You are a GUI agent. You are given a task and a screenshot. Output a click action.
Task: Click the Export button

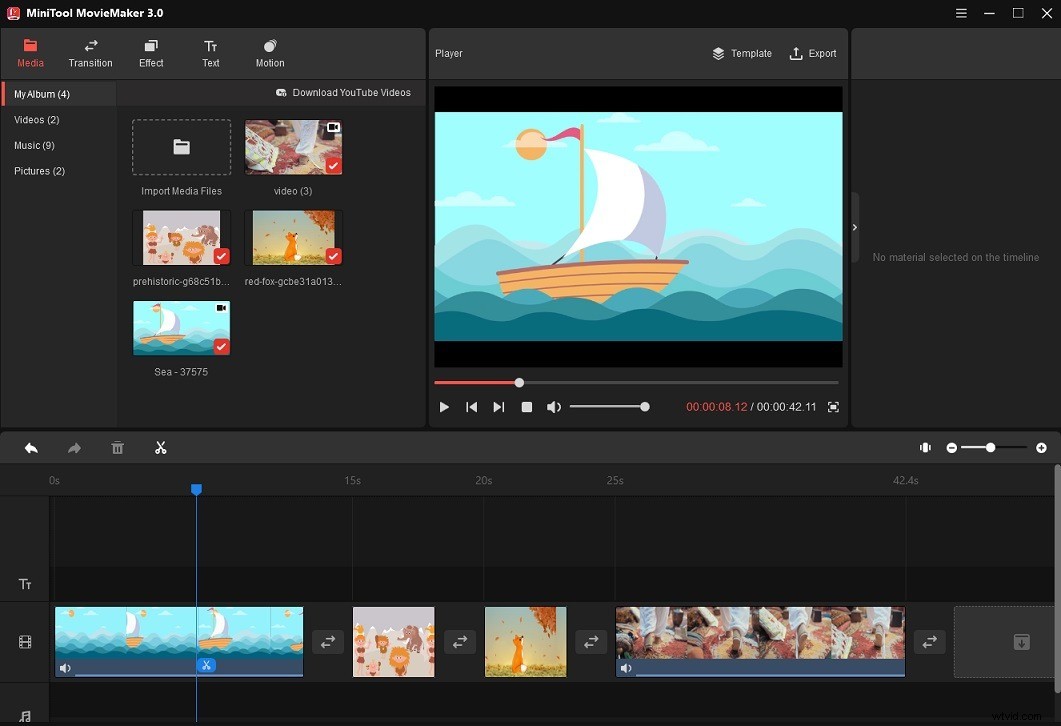(x=813, y=53)
